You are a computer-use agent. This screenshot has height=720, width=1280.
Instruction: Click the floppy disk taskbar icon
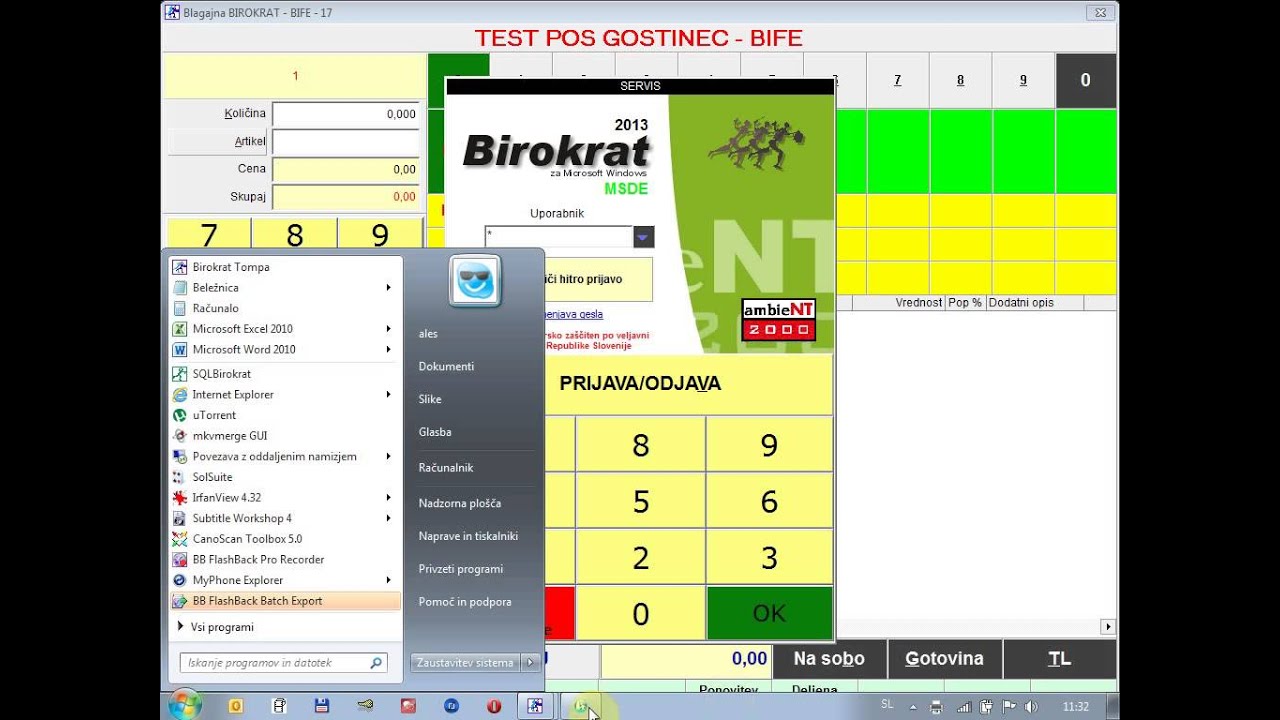322,706
